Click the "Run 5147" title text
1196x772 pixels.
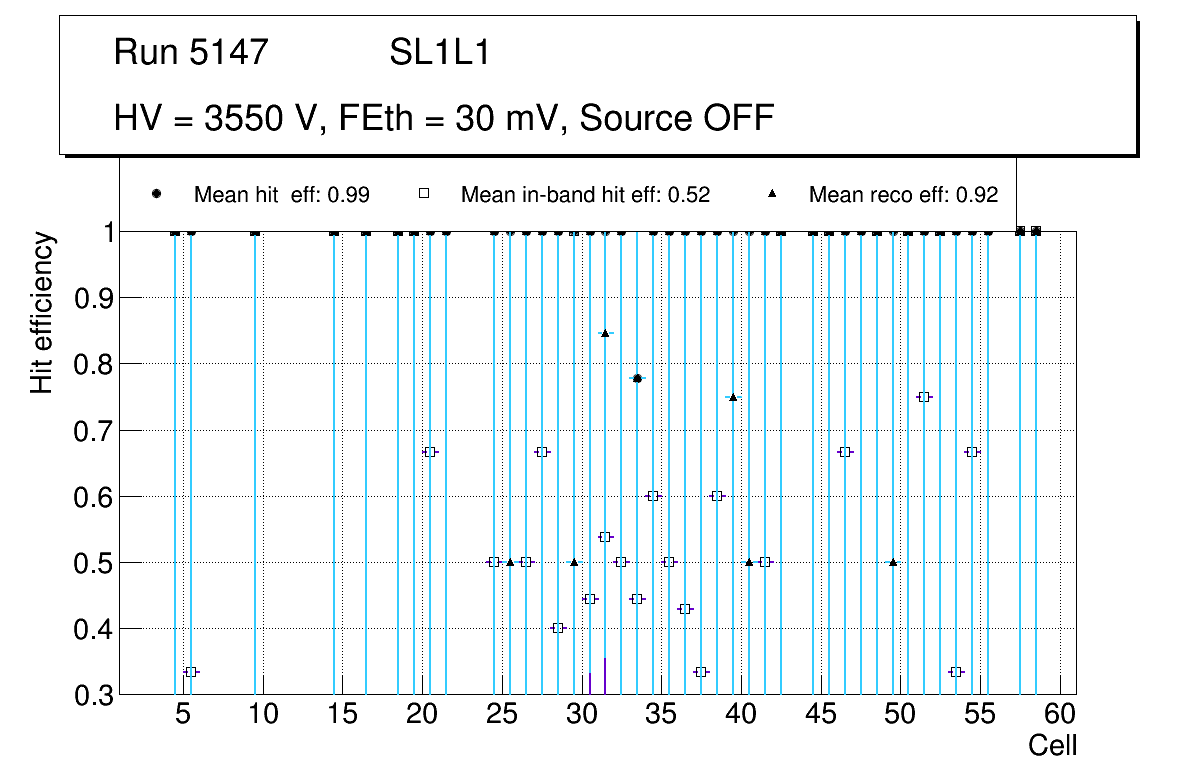tap(191, 52)
